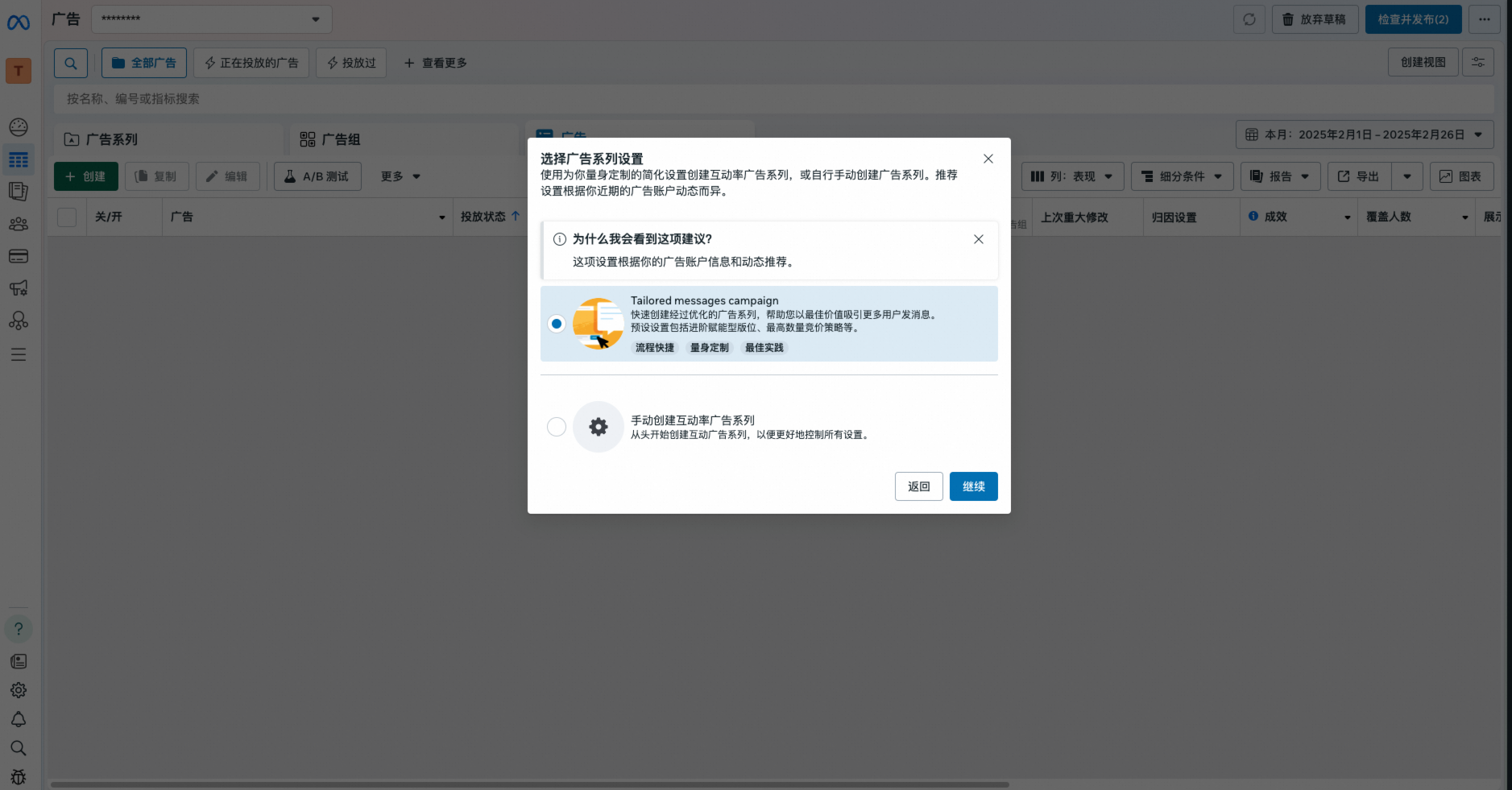
Task: Click the megaphone advertising icon in sidebar
Action: tap(19, 288)
